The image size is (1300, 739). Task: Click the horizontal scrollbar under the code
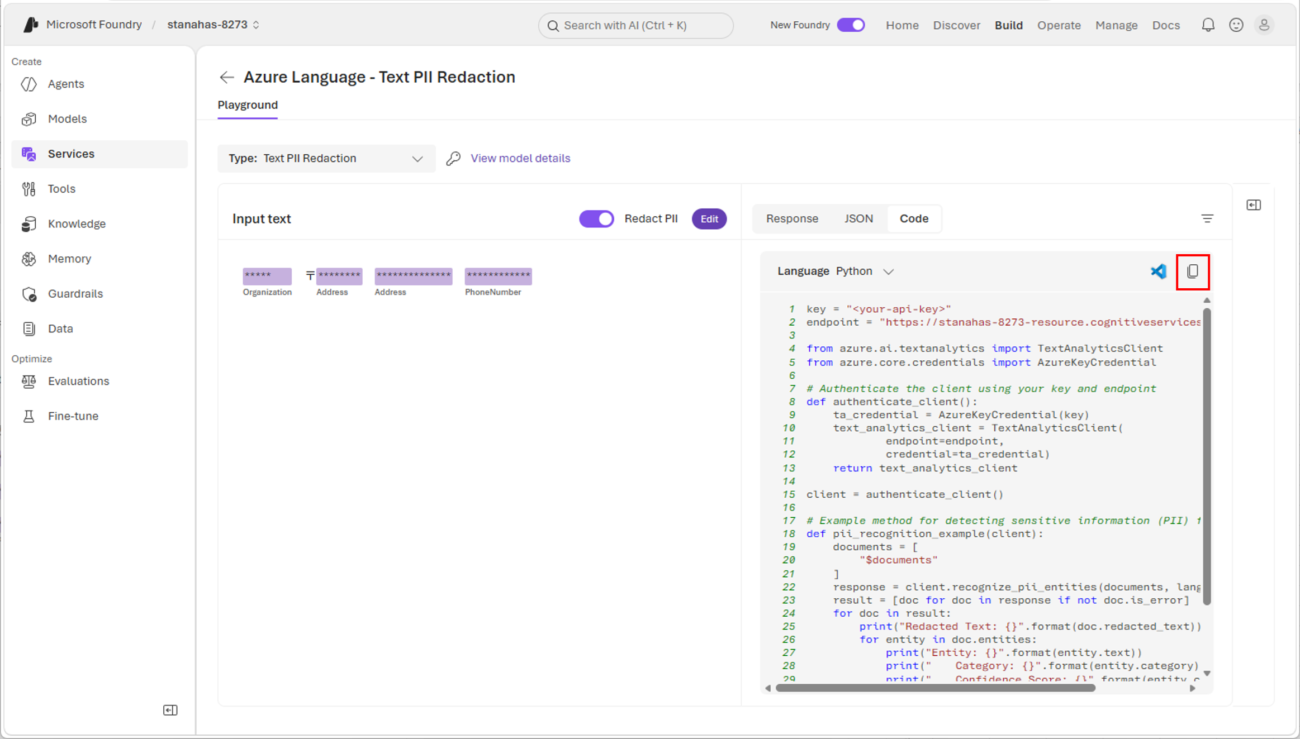tap(936, 688)
